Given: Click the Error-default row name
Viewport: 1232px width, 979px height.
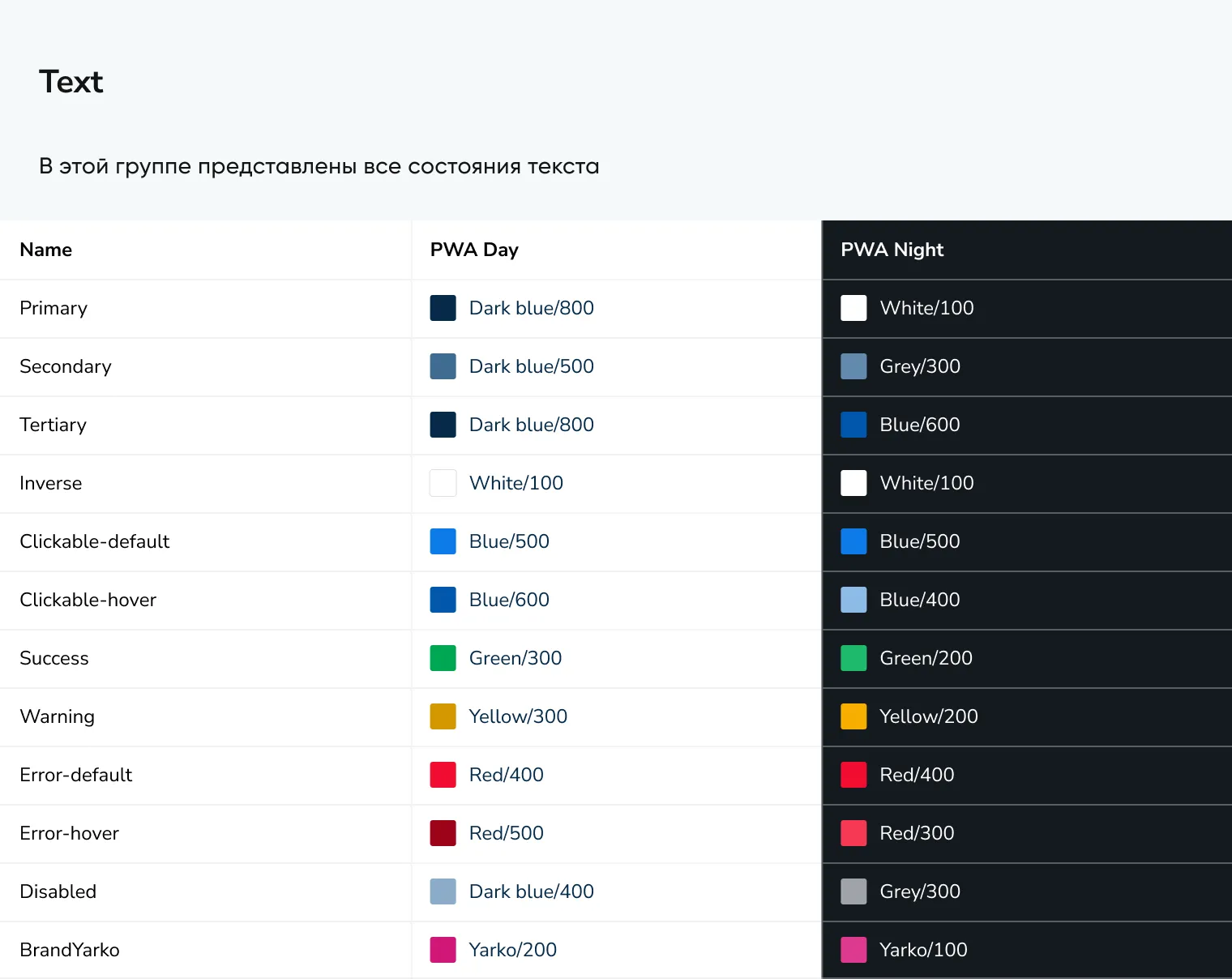Looking at the screenshot, I should point(76,775).
